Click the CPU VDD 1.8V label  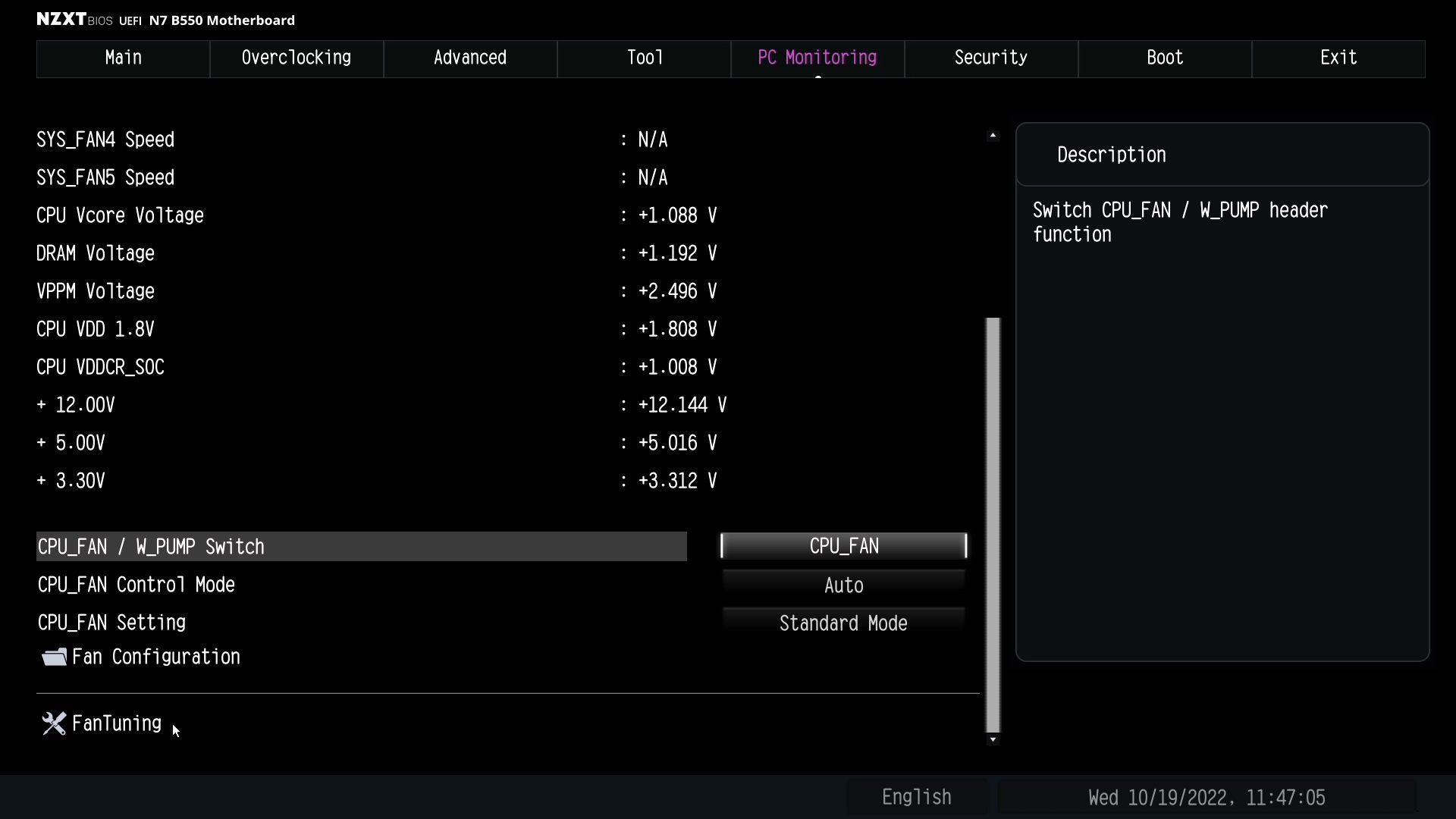pyautogui.click(x=96, y=329)
